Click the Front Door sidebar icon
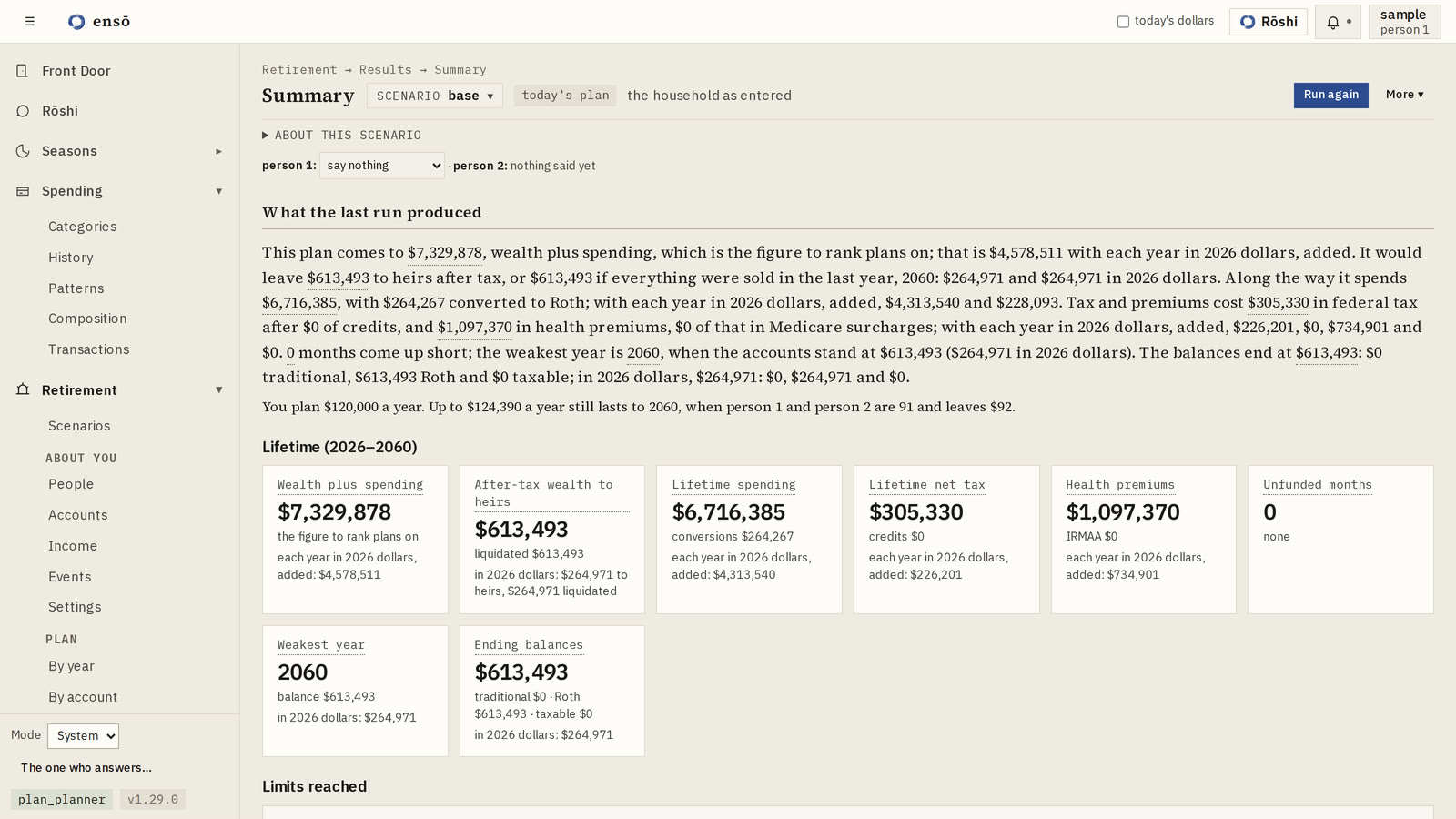The height and width of the screenshot is (819, 1456). [x=23, y=71]
